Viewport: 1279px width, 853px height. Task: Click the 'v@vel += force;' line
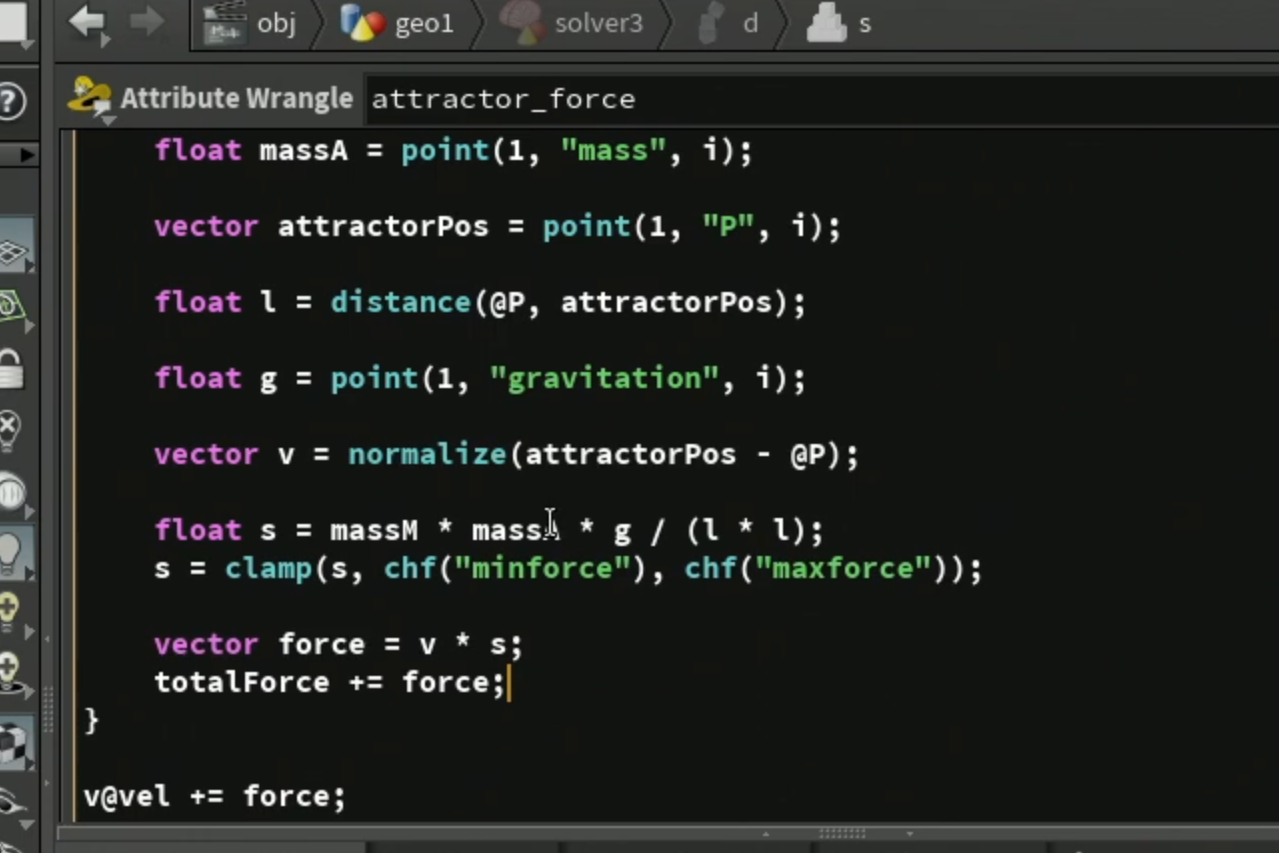[214, 797]
